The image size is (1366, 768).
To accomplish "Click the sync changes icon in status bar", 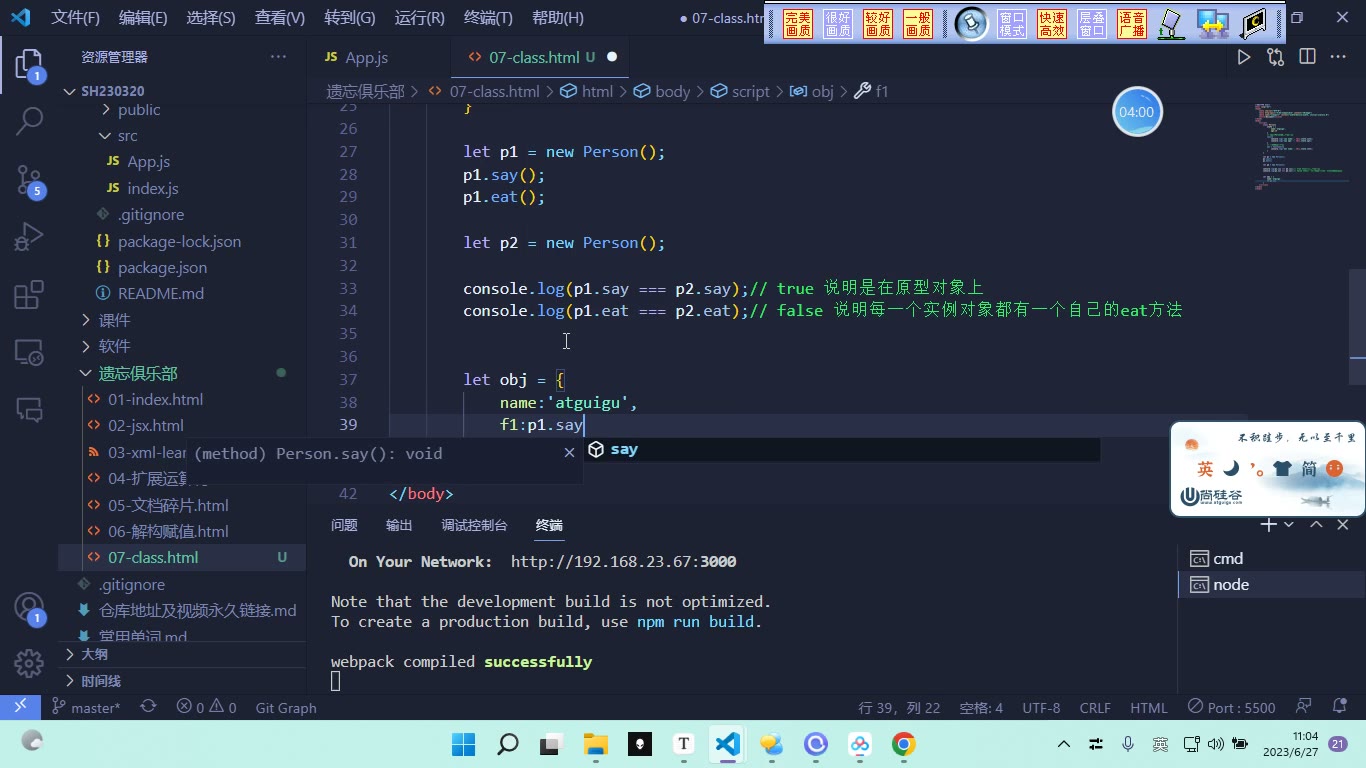I will [148, 707].
